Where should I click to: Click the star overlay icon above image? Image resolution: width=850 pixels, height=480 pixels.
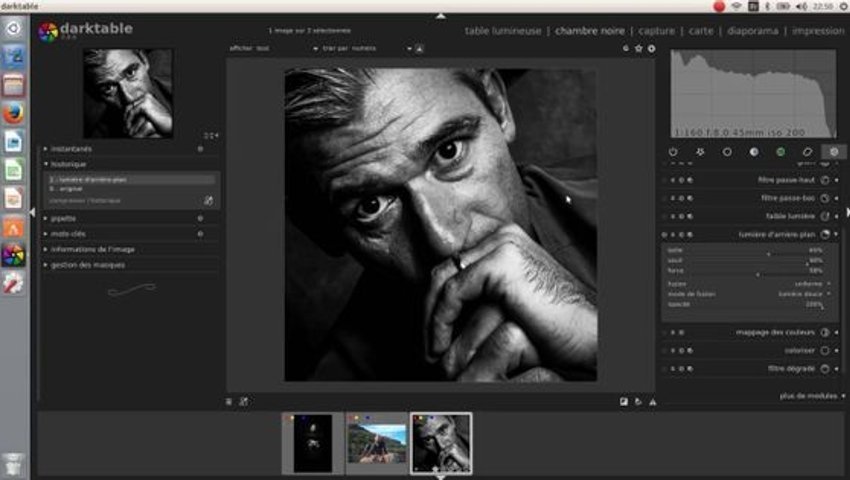point(639,49)
